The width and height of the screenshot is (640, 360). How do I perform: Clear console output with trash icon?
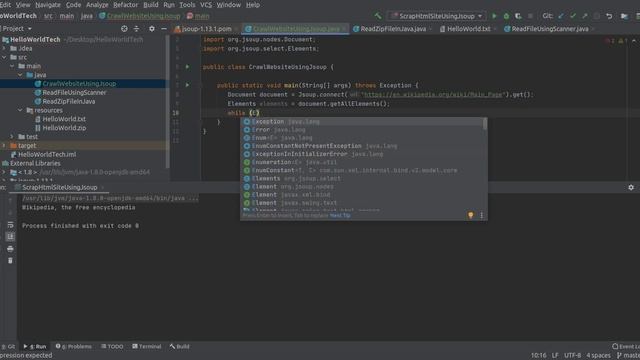click(10, 260)
